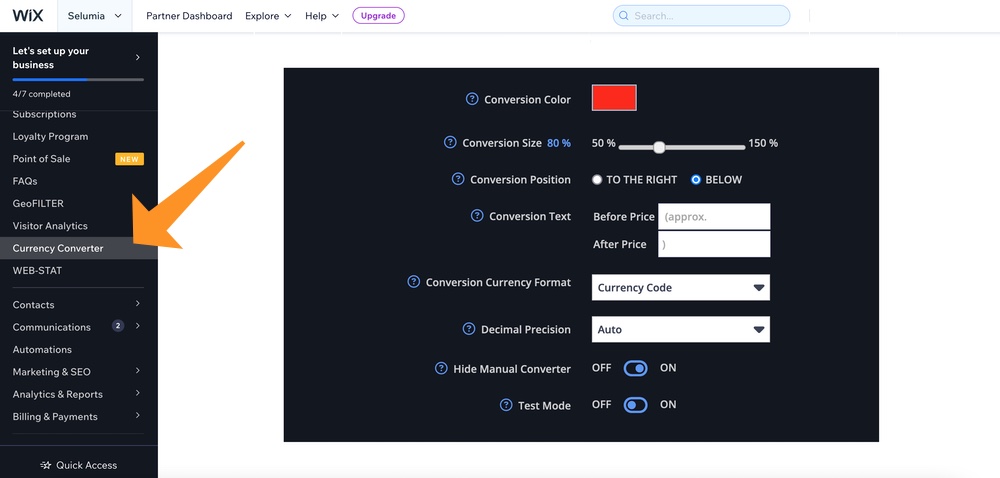Click the 50 % slider minimum label
The width and height of the screenshot is (1000, 478).
[603, 143]
